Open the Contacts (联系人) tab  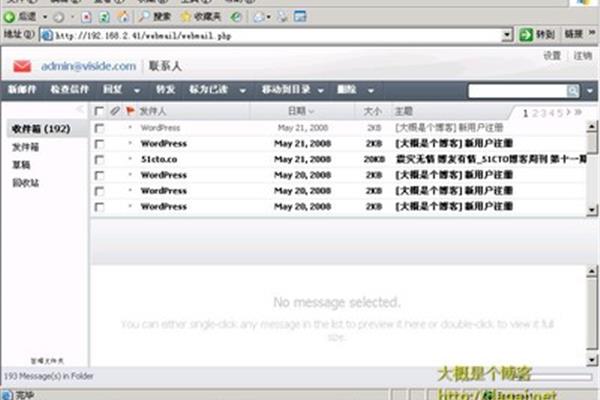pyautogui.click(x=165, y=66)
